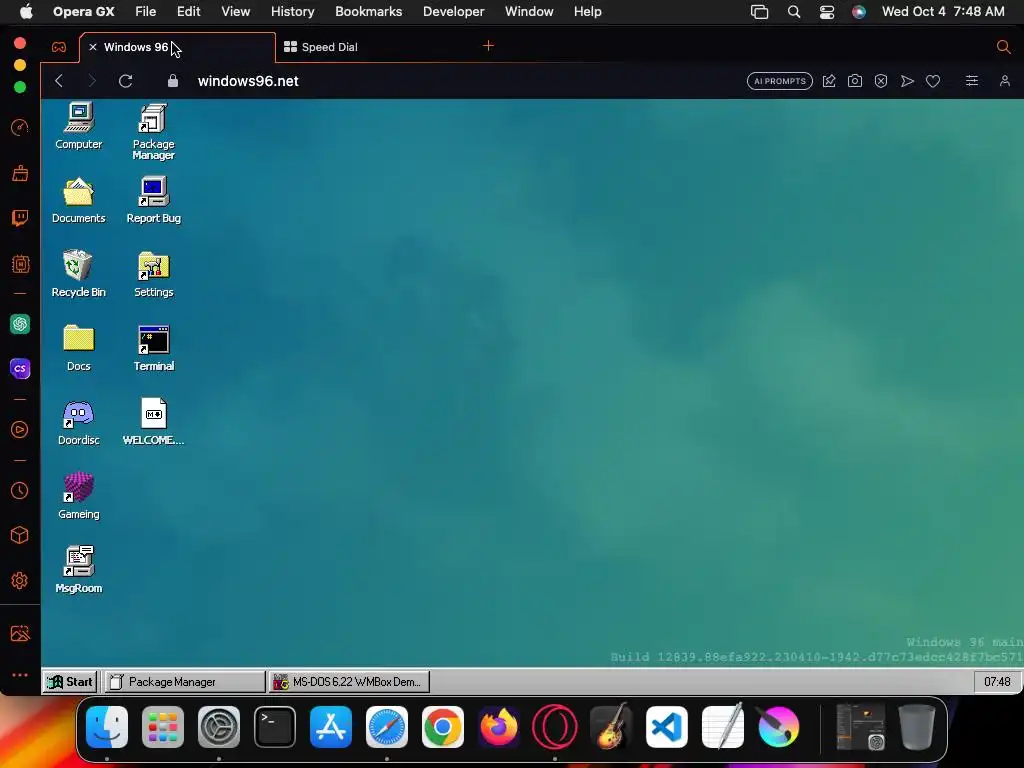
Task: Open ChatGPT in the sidebar
Action: [x=20, y=324]
